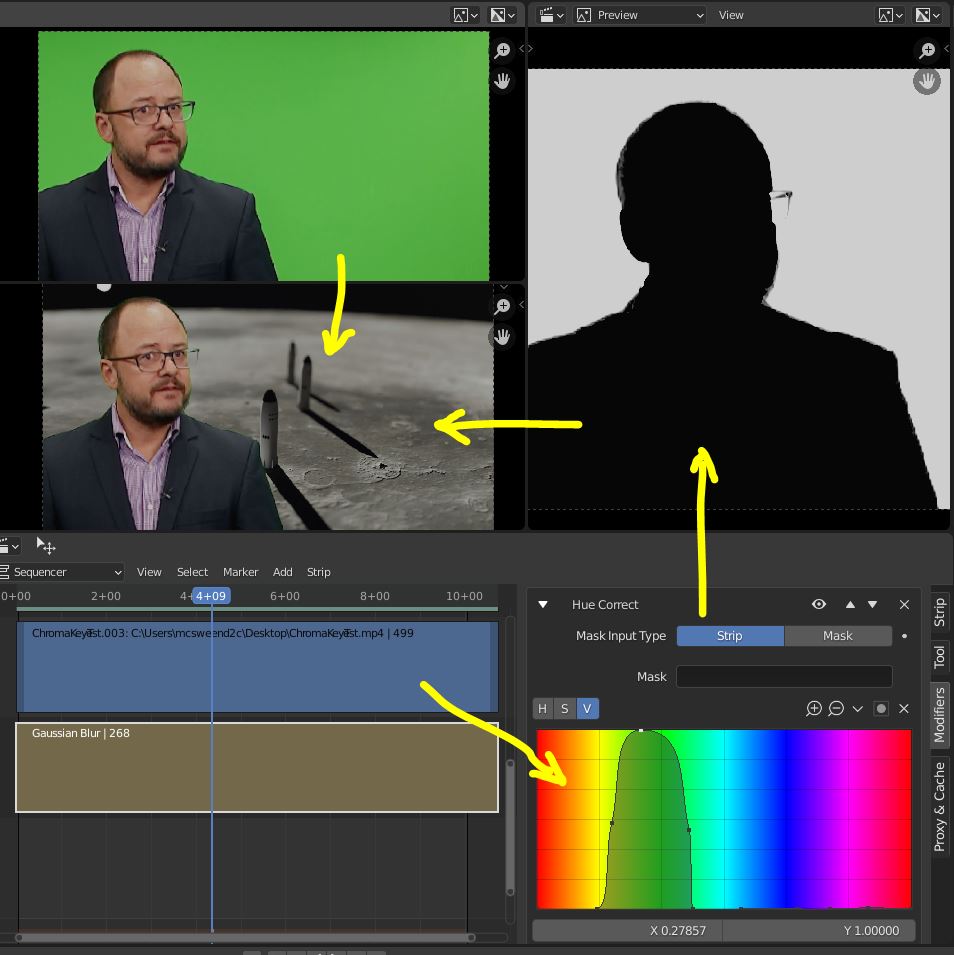This screenshot has width=954, height=955.
Task: Click pan hand icon in green screen preview
Action: tap(502, 80)
